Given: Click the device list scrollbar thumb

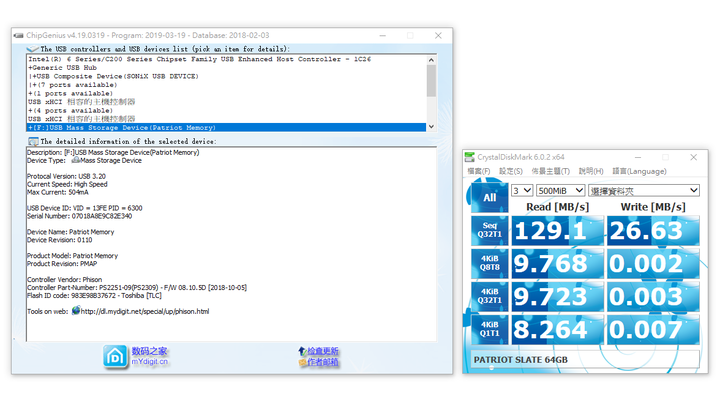Looking at the screenshot, I should tap(431, 81).
